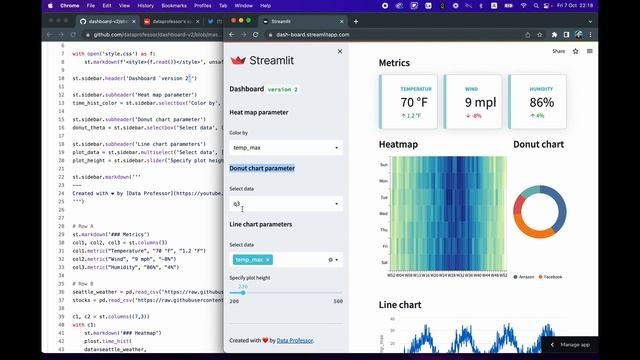
Task: Open the View menu
Action: 124,6
